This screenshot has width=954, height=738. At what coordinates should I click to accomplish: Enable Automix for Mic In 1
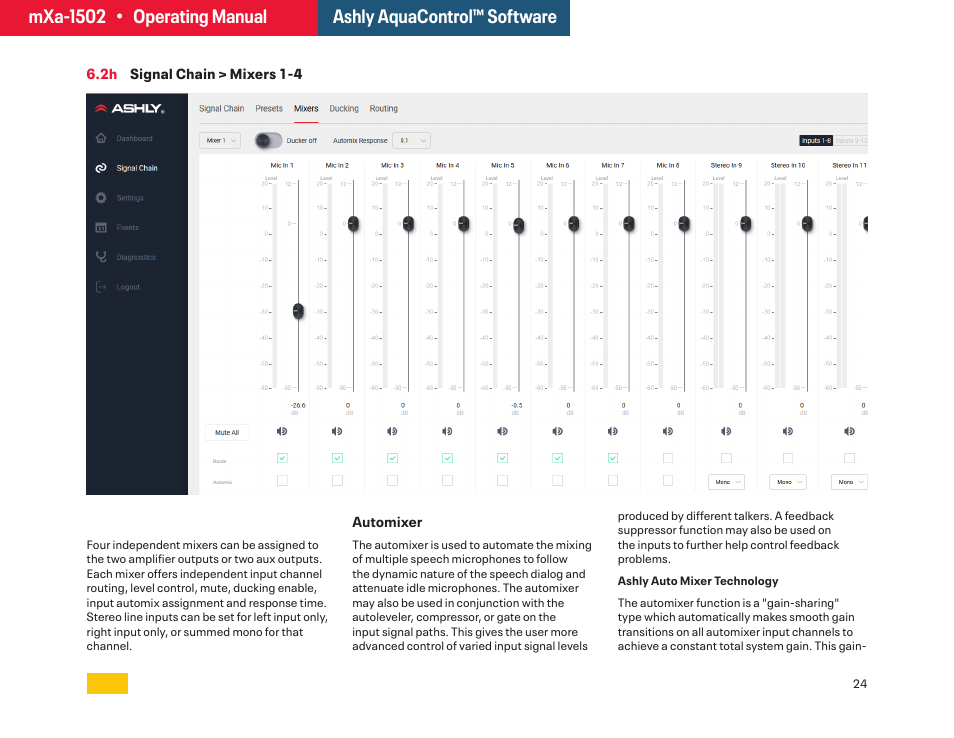tap(282, 481)
